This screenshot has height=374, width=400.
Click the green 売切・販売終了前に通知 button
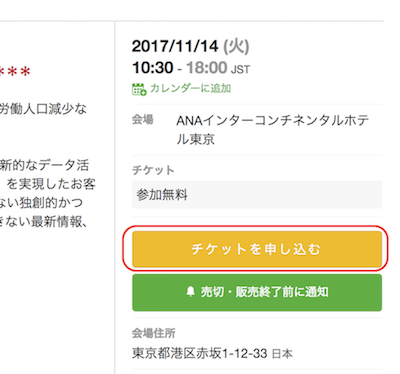point(257,292)
